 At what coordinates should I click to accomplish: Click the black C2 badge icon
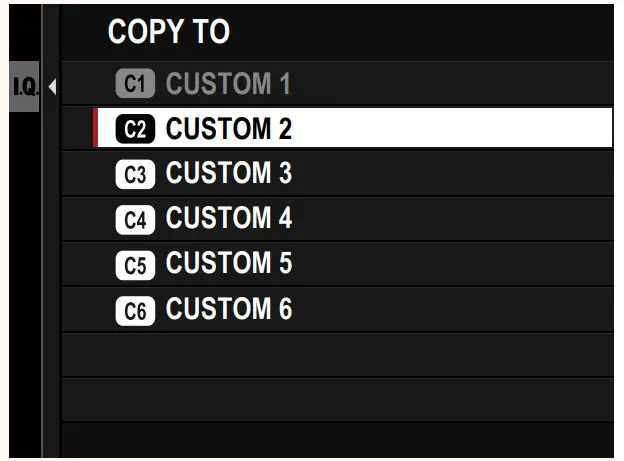click(136, 129)
